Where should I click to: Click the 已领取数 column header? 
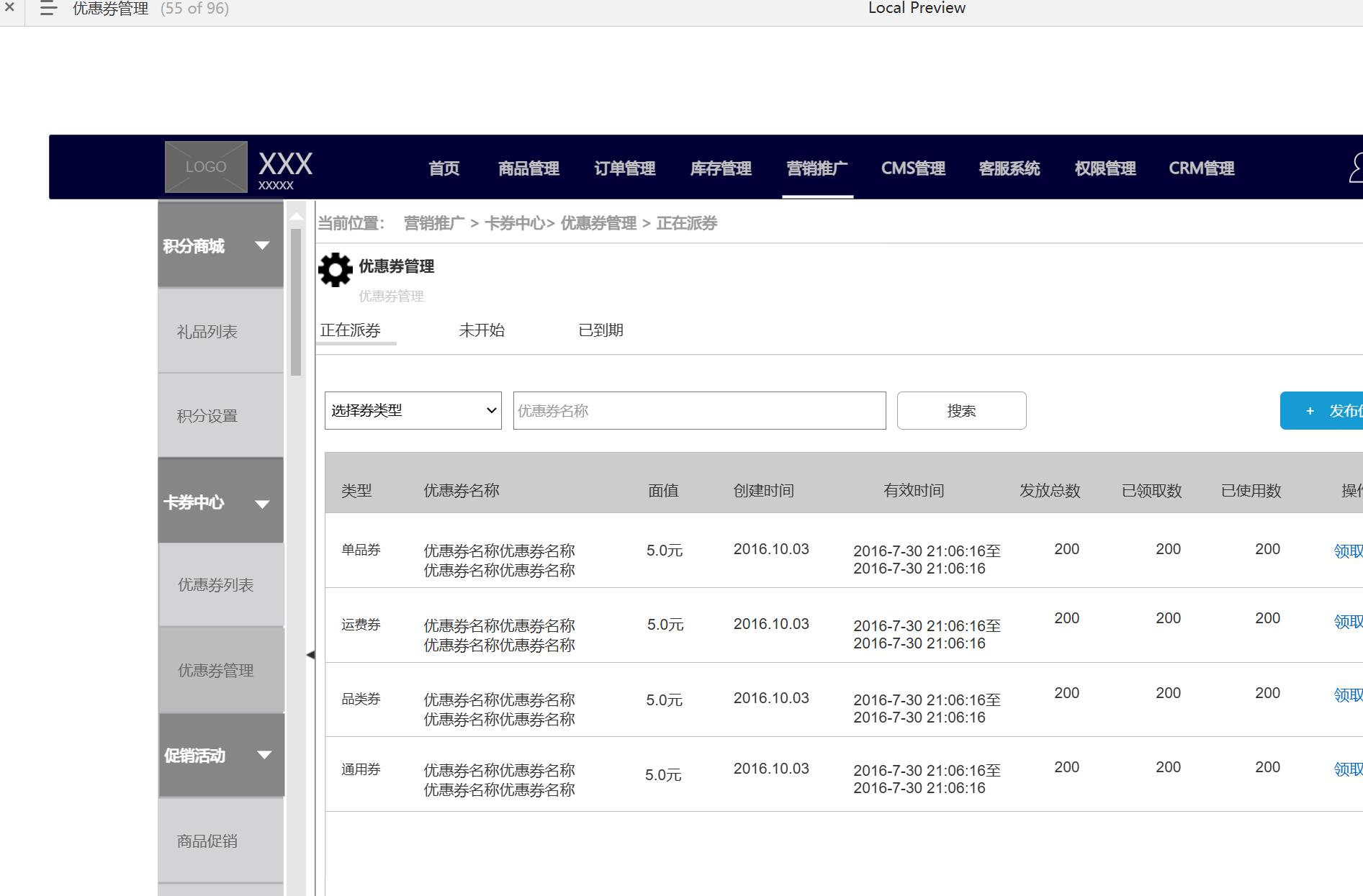coord(1152,491)
